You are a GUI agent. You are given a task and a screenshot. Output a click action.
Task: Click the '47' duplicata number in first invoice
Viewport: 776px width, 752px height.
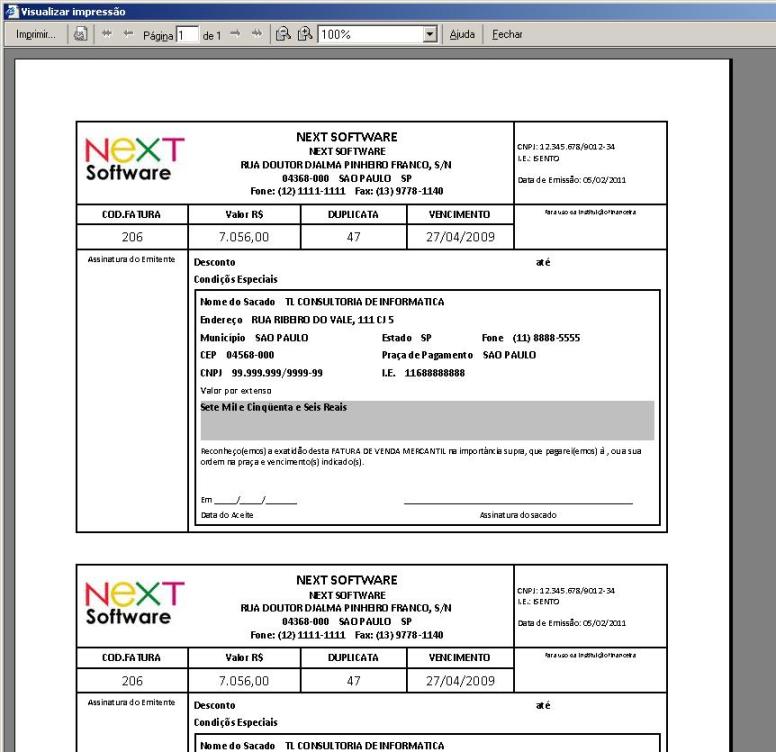pos(353,237)
